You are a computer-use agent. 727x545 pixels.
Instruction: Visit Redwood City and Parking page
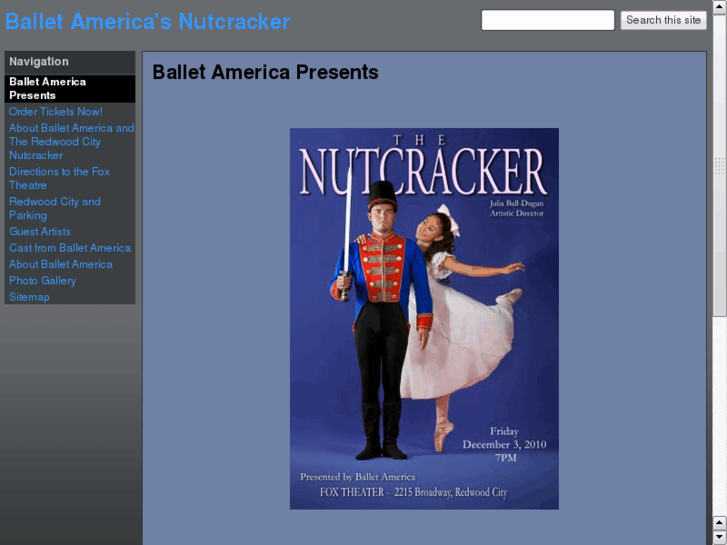click(x=55, y=208)
